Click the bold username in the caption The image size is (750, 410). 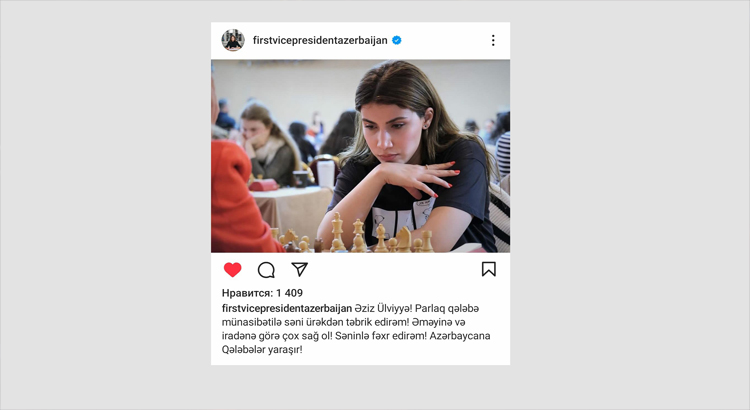tap(287, 308)
